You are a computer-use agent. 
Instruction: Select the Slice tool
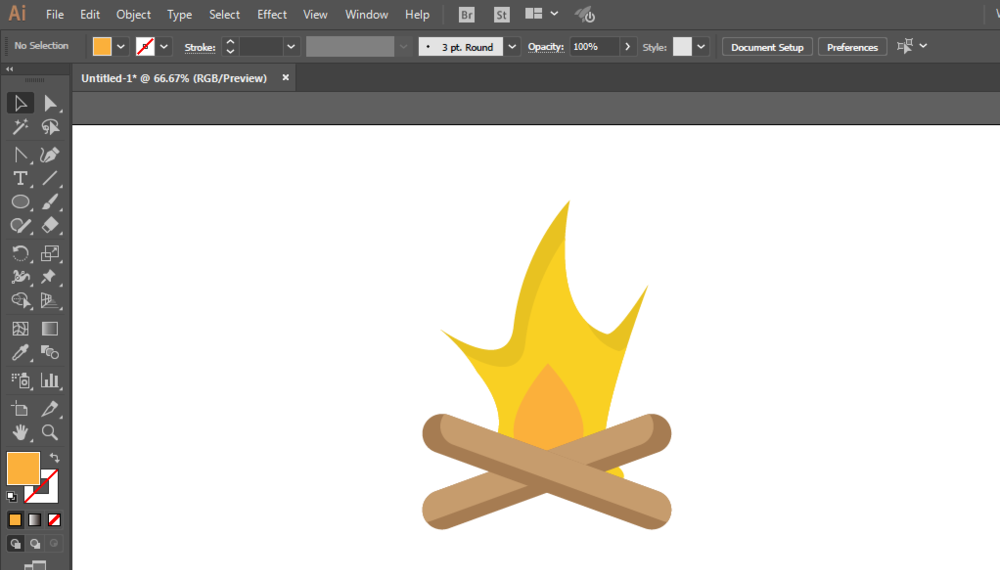50,409
